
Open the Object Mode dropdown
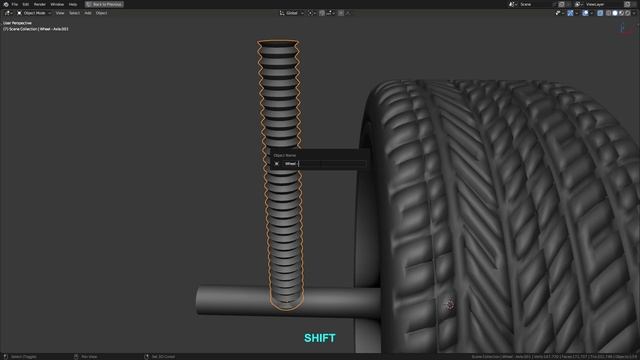(x=34, y=13)
